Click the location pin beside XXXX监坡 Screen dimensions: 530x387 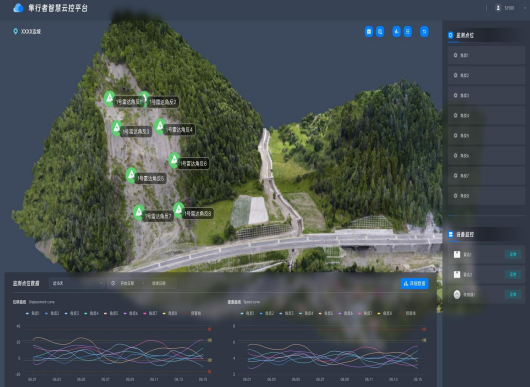coord(15,31)
